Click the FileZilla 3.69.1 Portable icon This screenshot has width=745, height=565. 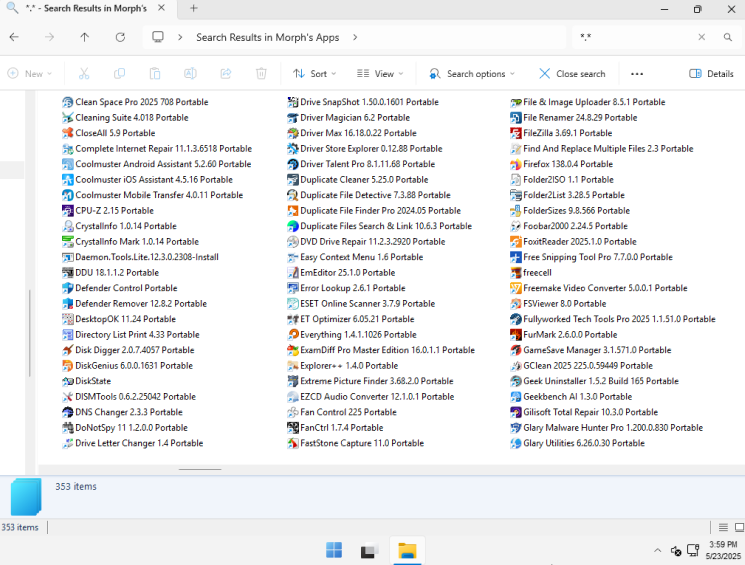[516, 133]
